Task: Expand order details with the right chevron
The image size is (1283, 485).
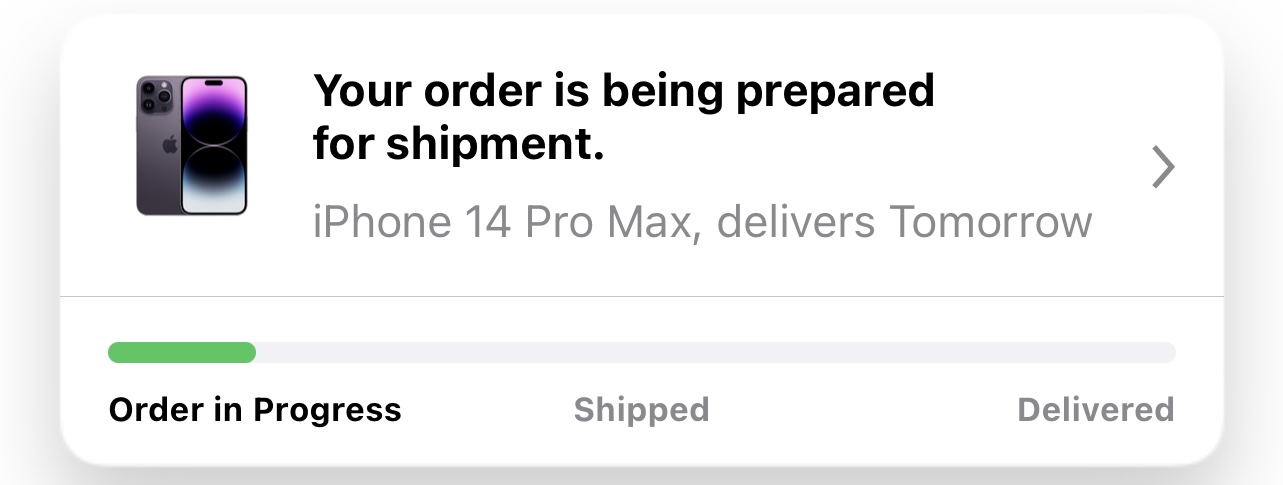Action: [x=1162, y=168]
